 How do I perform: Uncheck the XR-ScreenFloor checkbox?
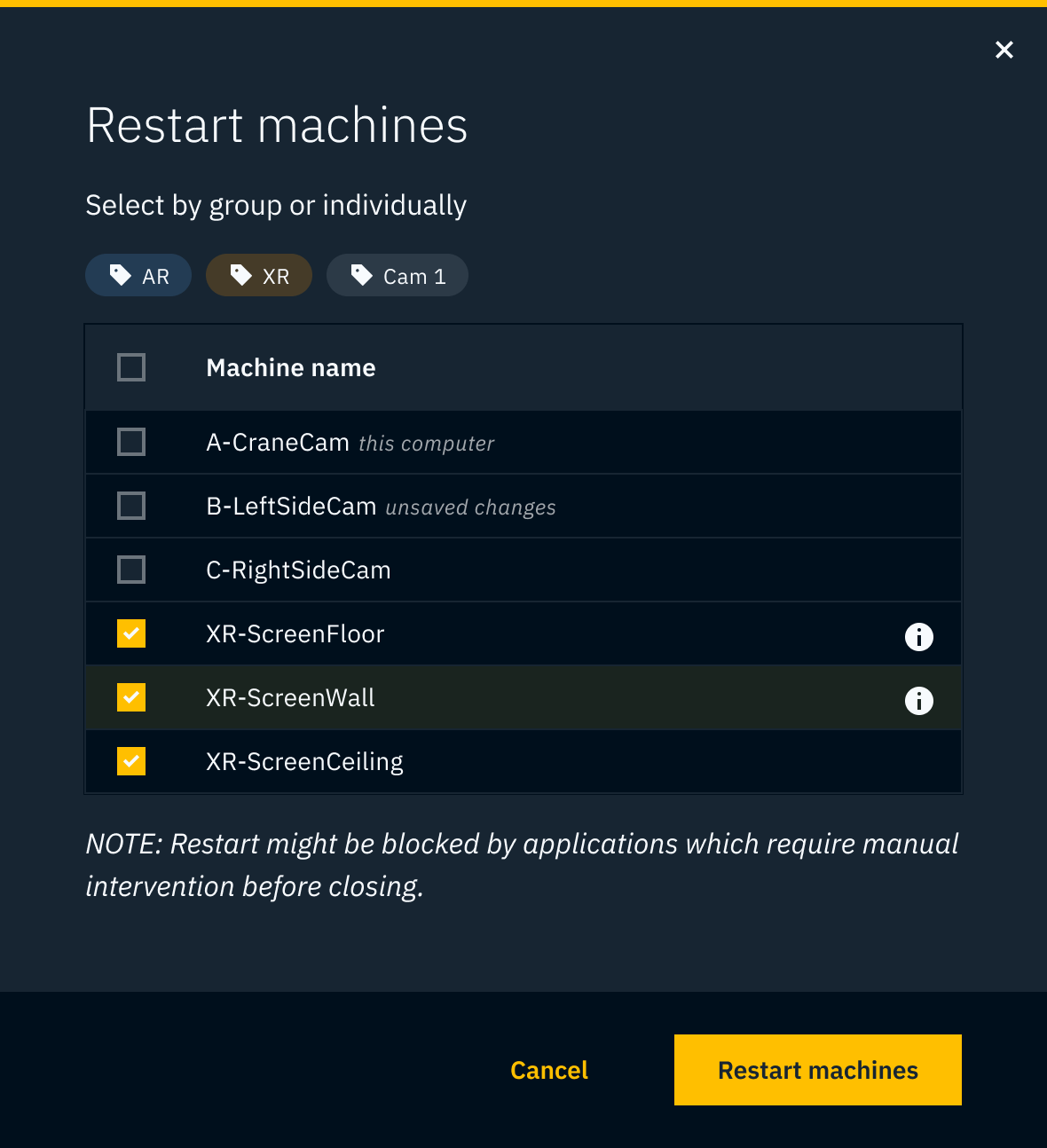click(131, 633)
